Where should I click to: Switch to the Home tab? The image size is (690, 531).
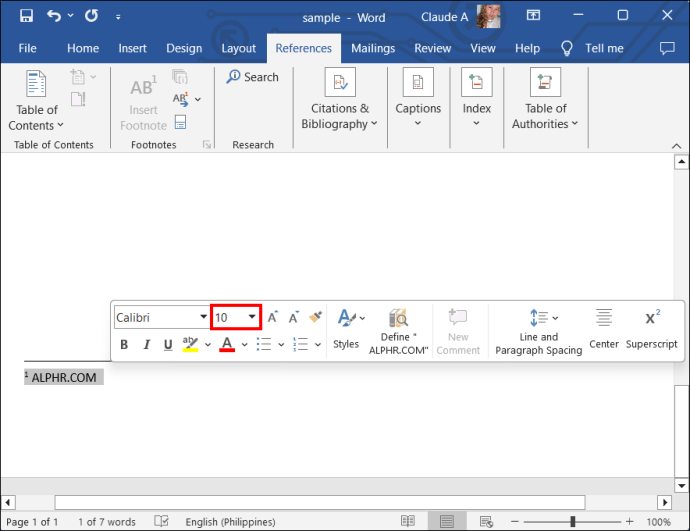(83, 48)
